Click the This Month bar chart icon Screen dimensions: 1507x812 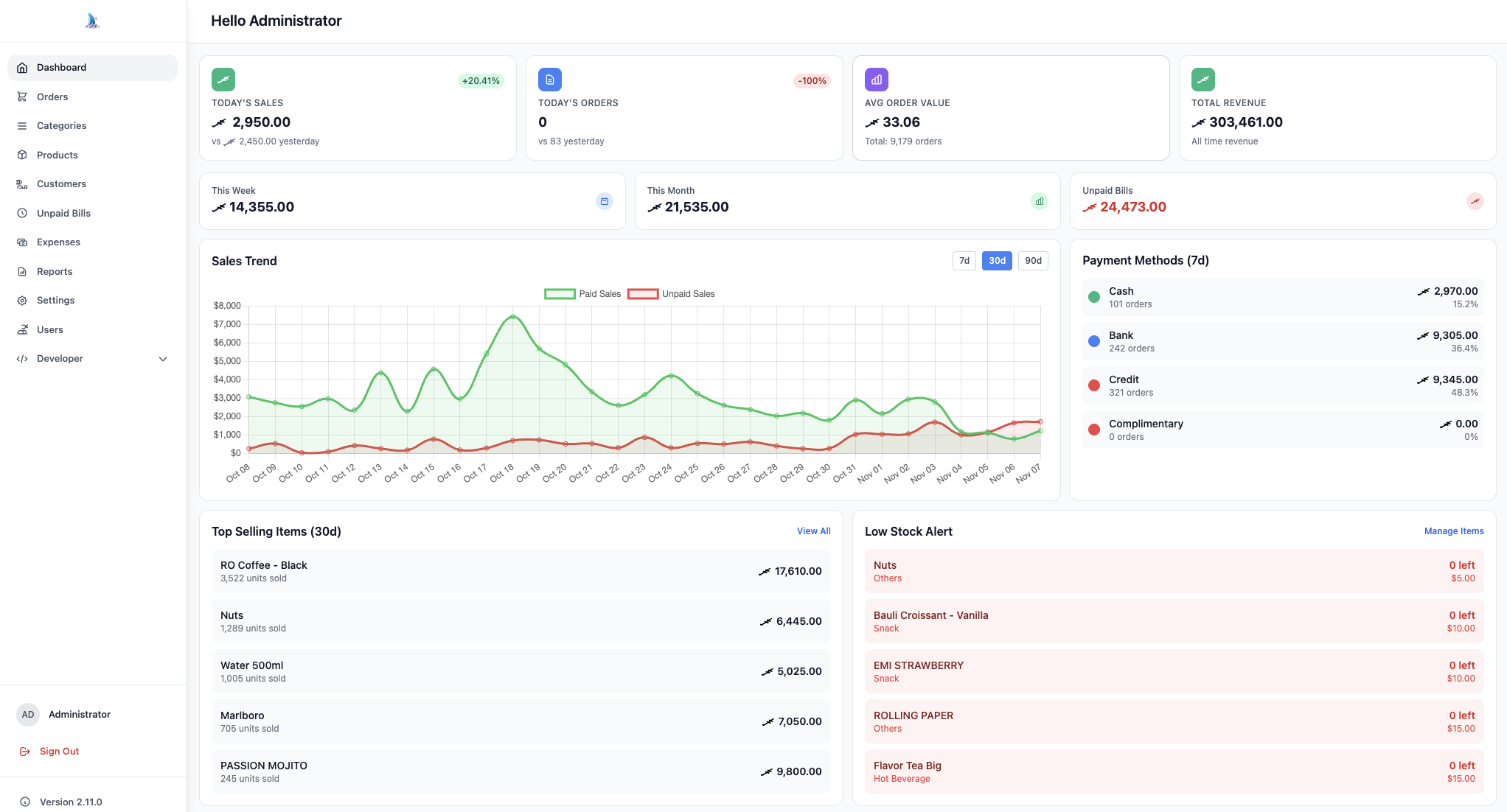pos(1040,200)
